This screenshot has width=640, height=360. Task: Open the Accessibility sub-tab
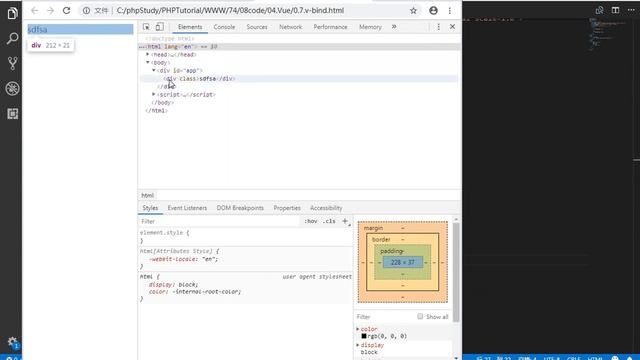coord(326,208)
